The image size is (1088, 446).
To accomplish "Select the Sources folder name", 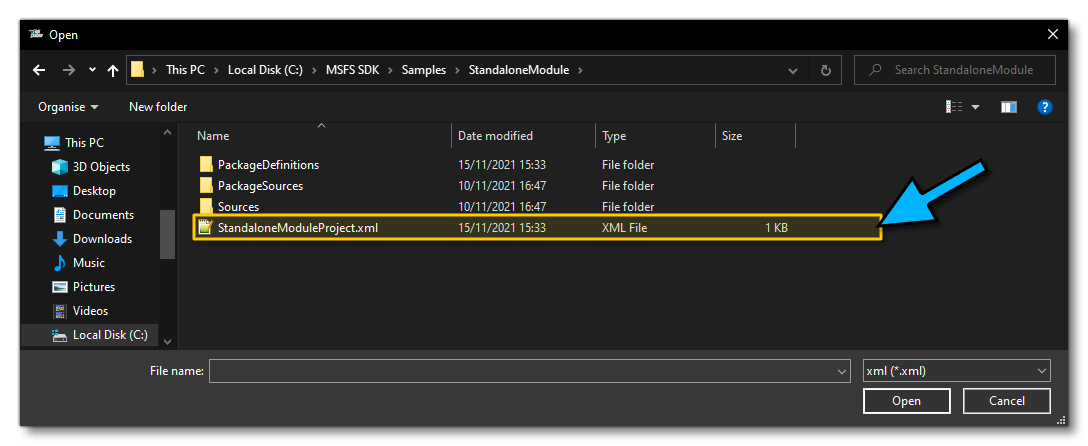I will (x=238, y=207).
